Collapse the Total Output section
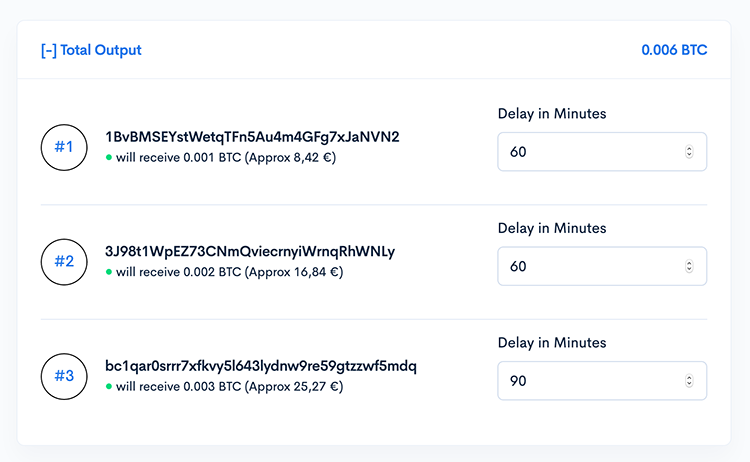The height and width of the screenshot is (462, 750). point(91,50)
